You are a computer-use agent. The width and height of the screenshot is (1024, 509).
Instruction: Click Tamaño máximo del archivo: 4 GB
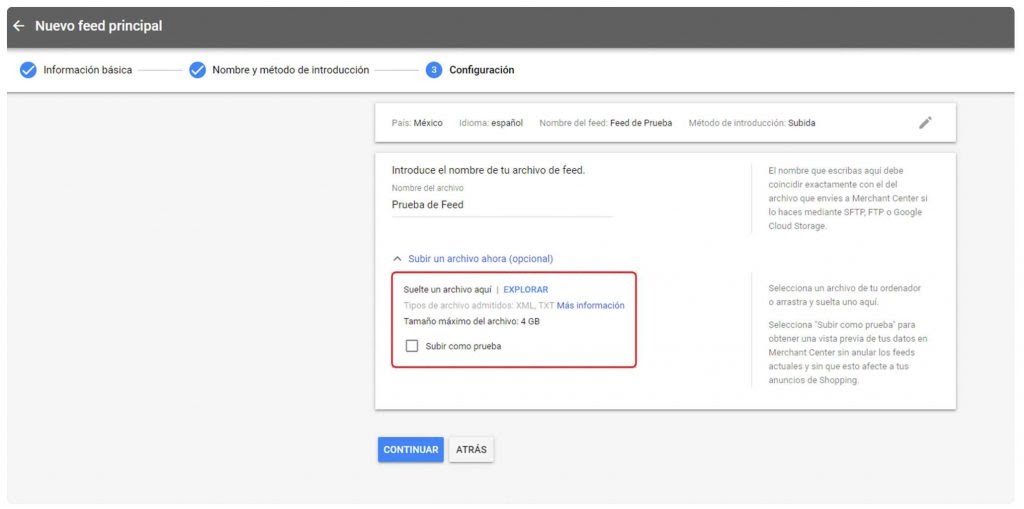(x=472, y=321)
